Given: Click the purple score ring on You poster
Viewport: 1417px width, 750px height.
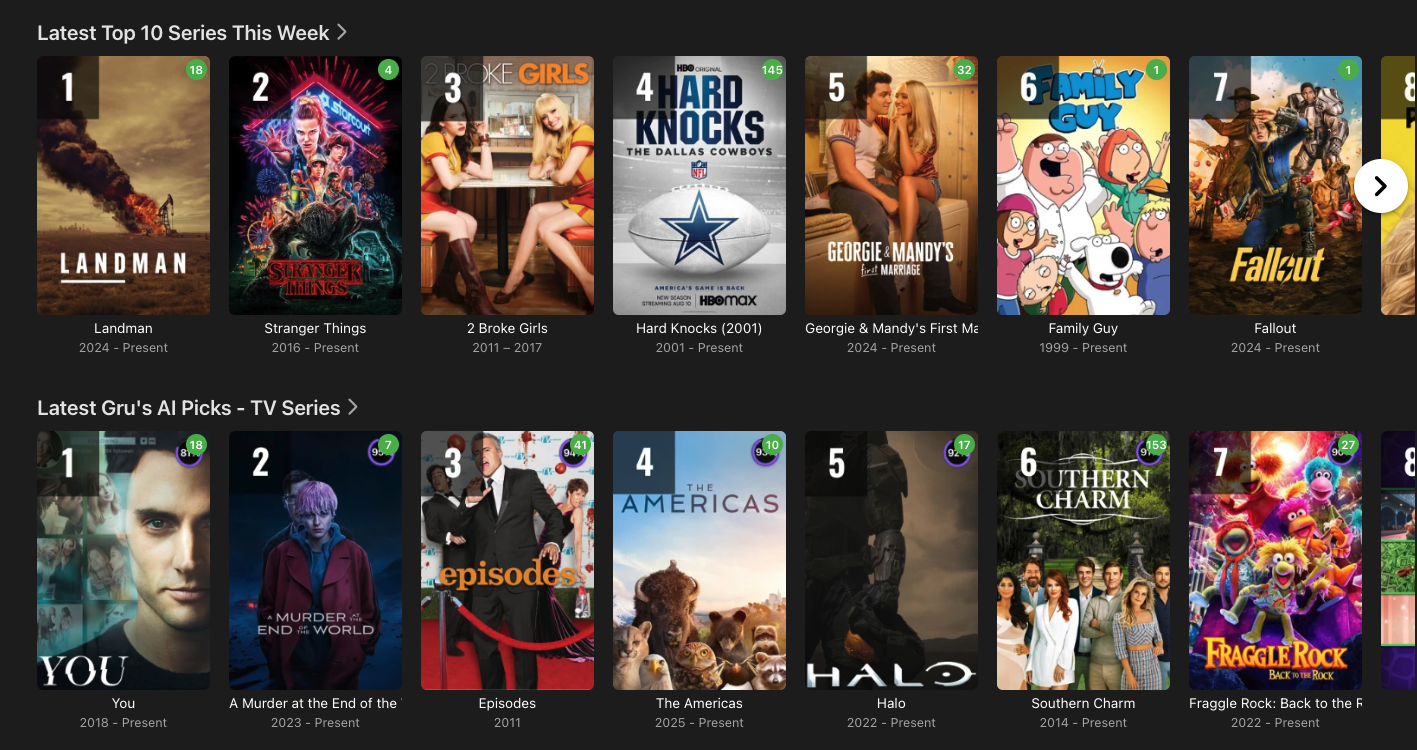Looking at the screenshot, I should [x=187, y=453].
